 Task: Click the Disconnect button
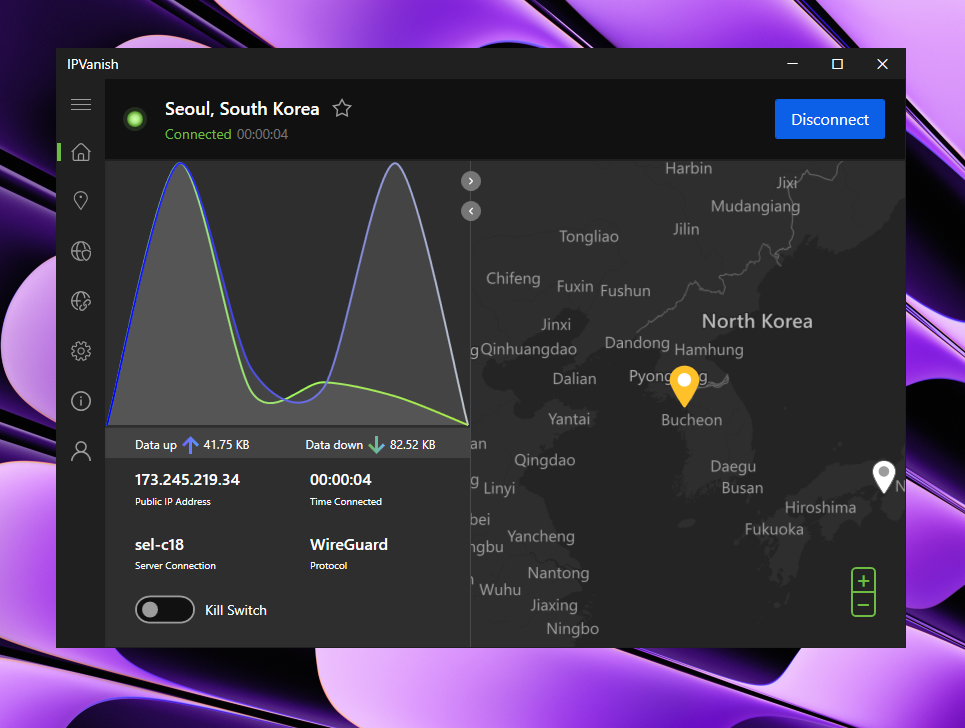click(830, 119)
